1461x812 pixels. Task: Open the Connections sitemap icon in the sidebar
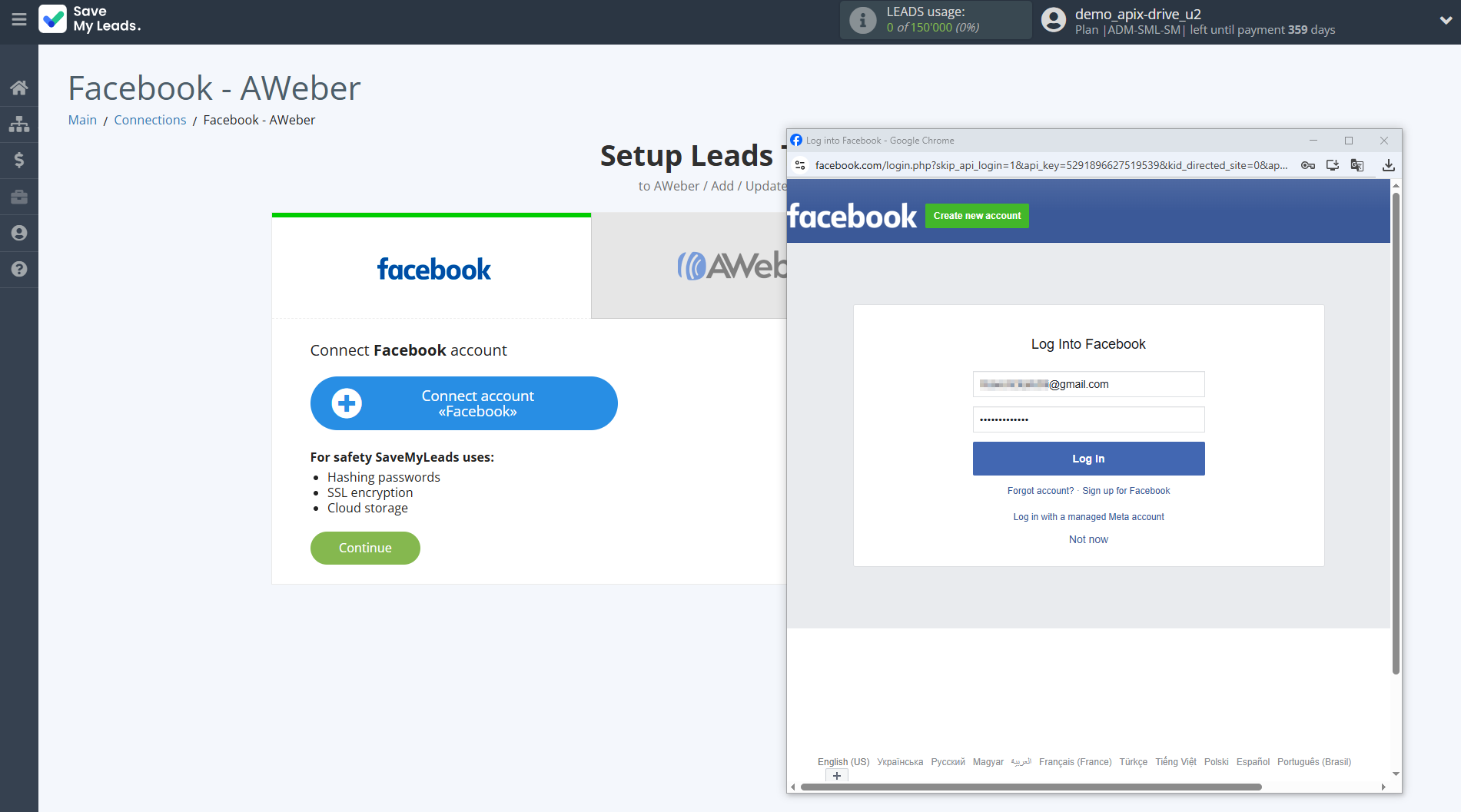coord(19,124)
